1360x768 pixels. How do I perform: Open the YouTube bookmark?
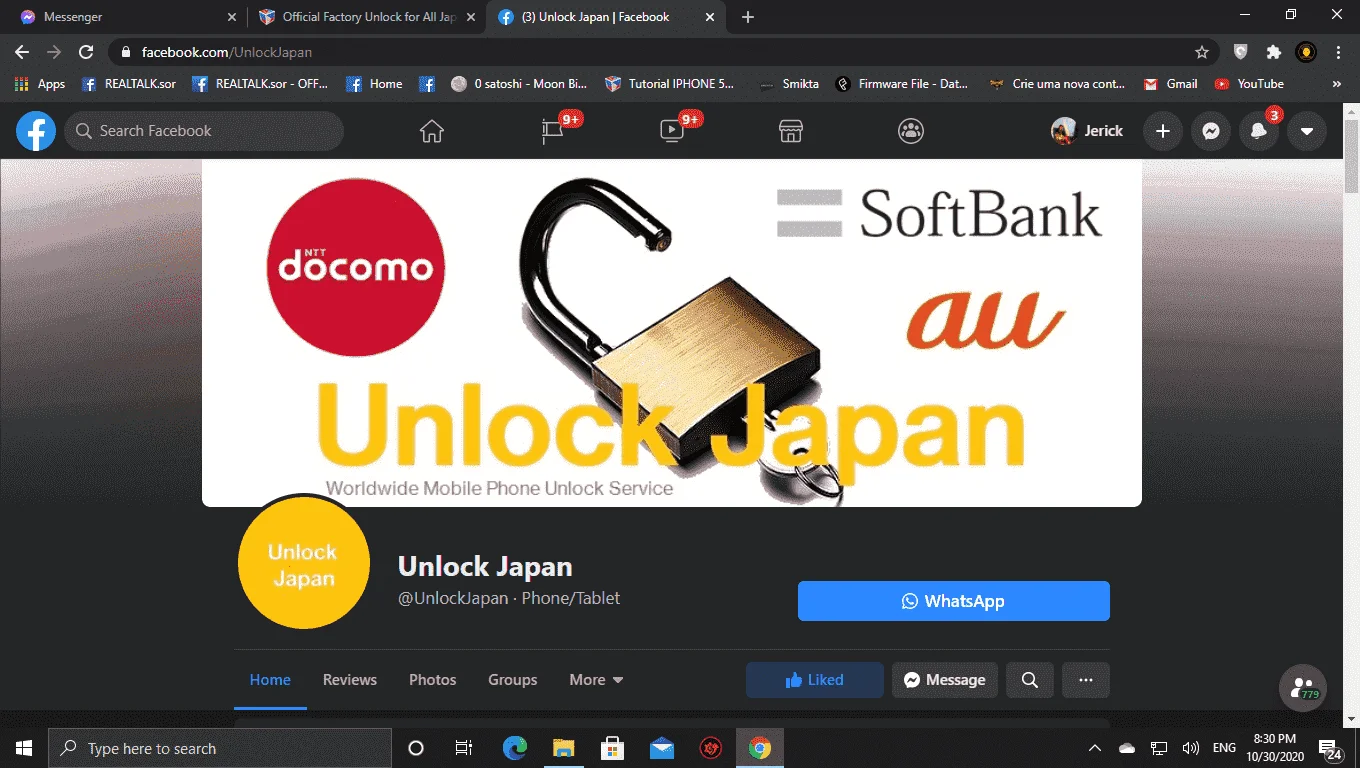[x=1249, y=84]
